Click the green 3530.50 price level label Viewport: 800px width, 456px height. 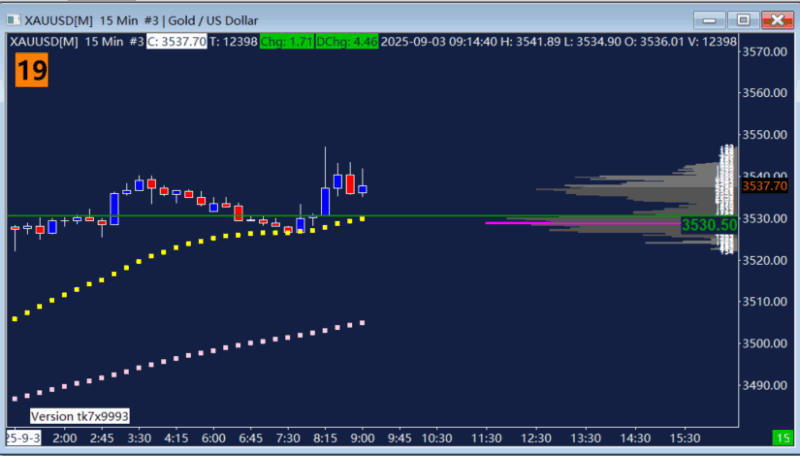(x=708, y=225)
